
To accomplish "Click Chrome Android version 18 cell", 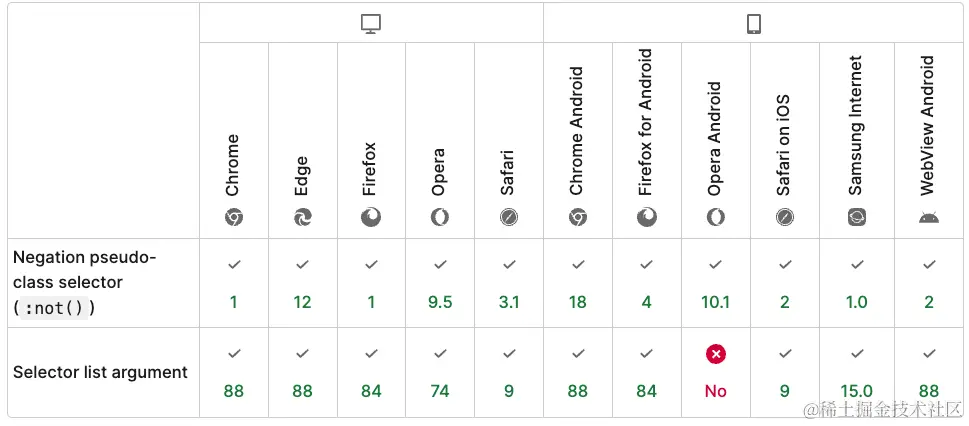I will [578, 283].
